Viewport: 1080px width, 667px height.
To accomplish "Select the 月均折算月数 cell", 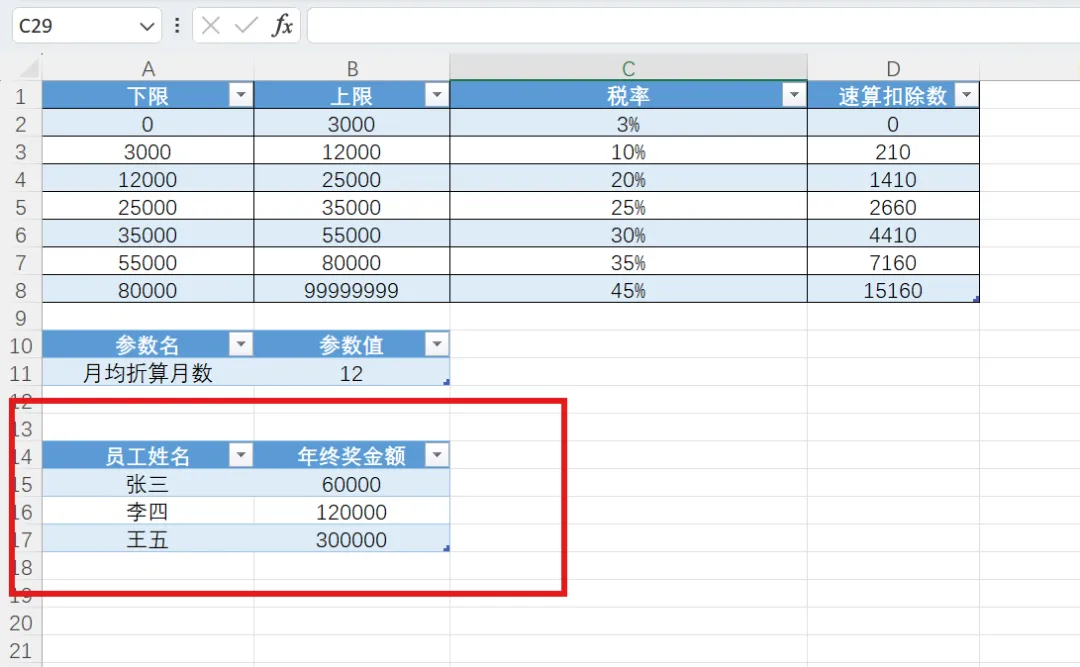I will click(x=148, y=373).
